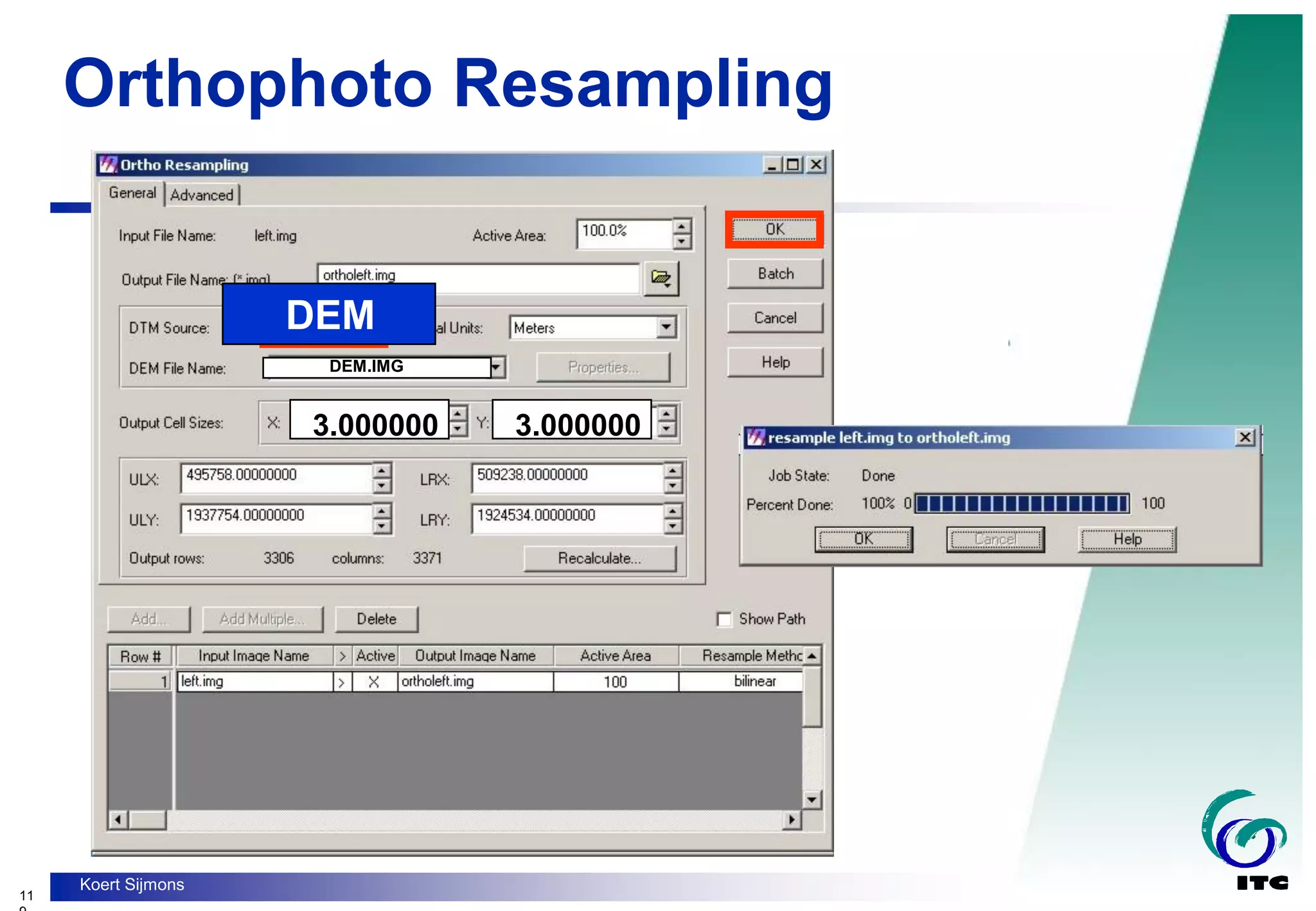Open the output file browse folder icon
Viewport: 1316px width, 911px height.
[x=661, y=278]
